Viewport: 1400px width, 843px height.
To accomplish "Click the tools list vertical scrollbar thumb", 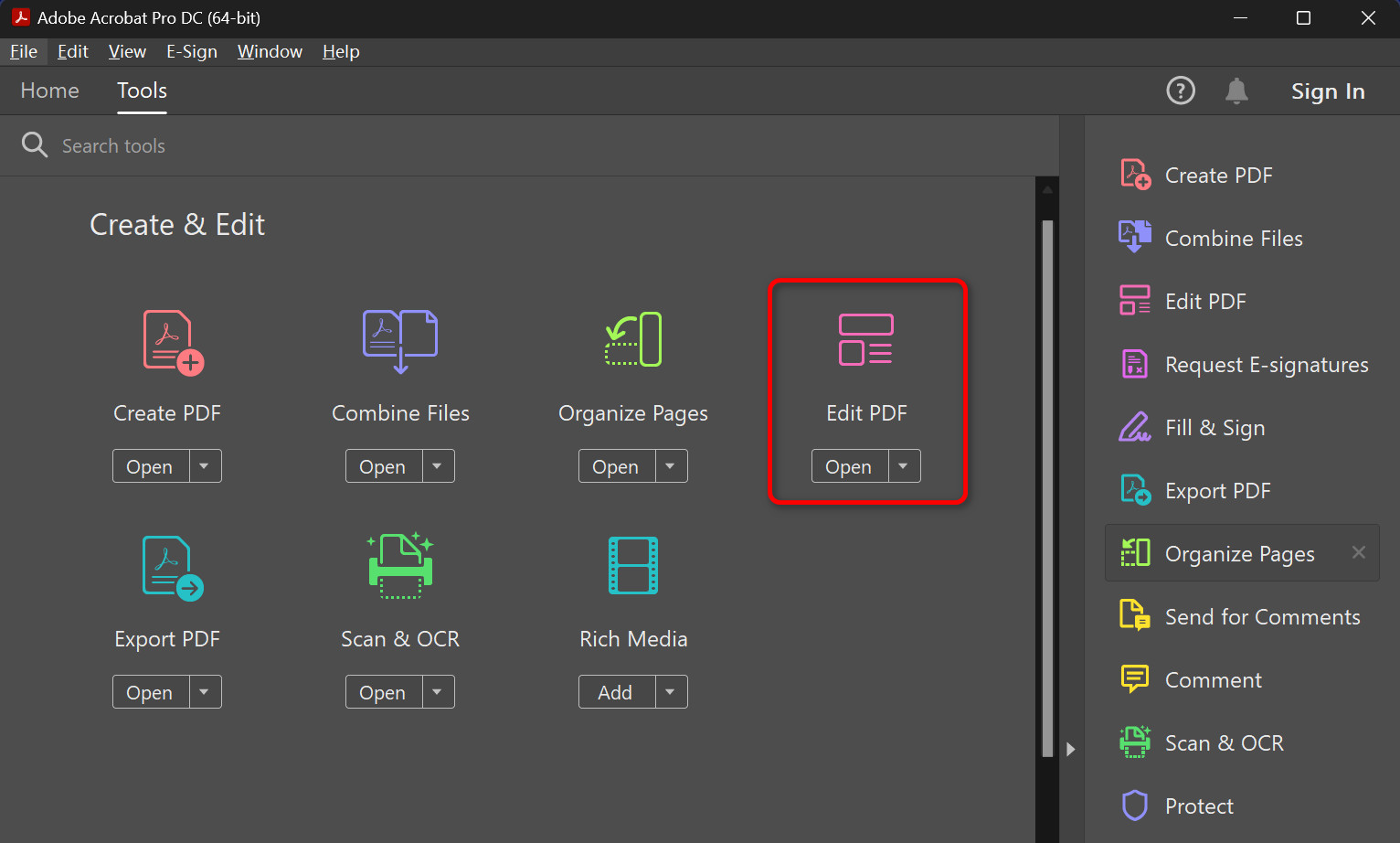I will [x=1047, y=487].
